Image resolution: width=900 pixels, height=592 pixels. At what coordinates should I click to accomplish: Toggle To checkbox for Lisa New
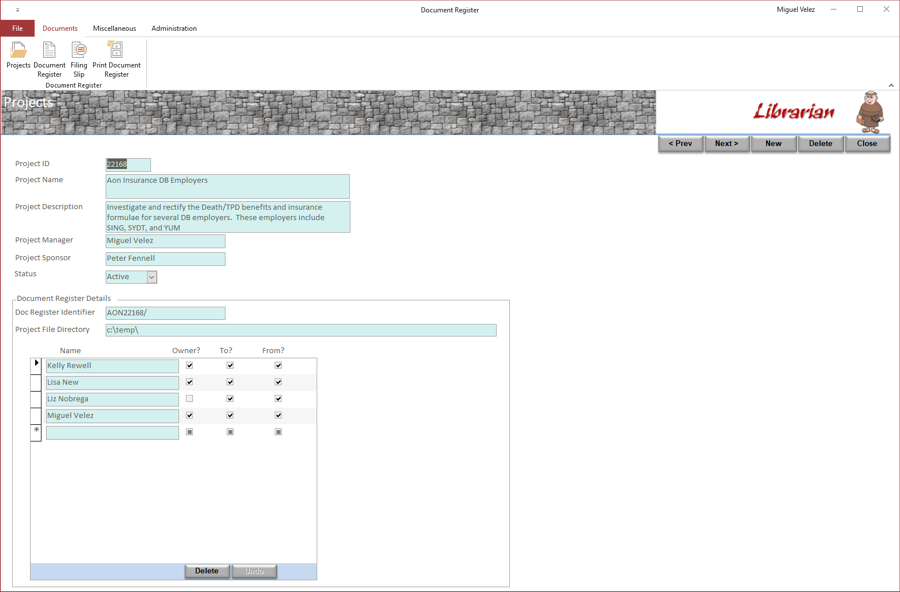[x=230, y=382]
